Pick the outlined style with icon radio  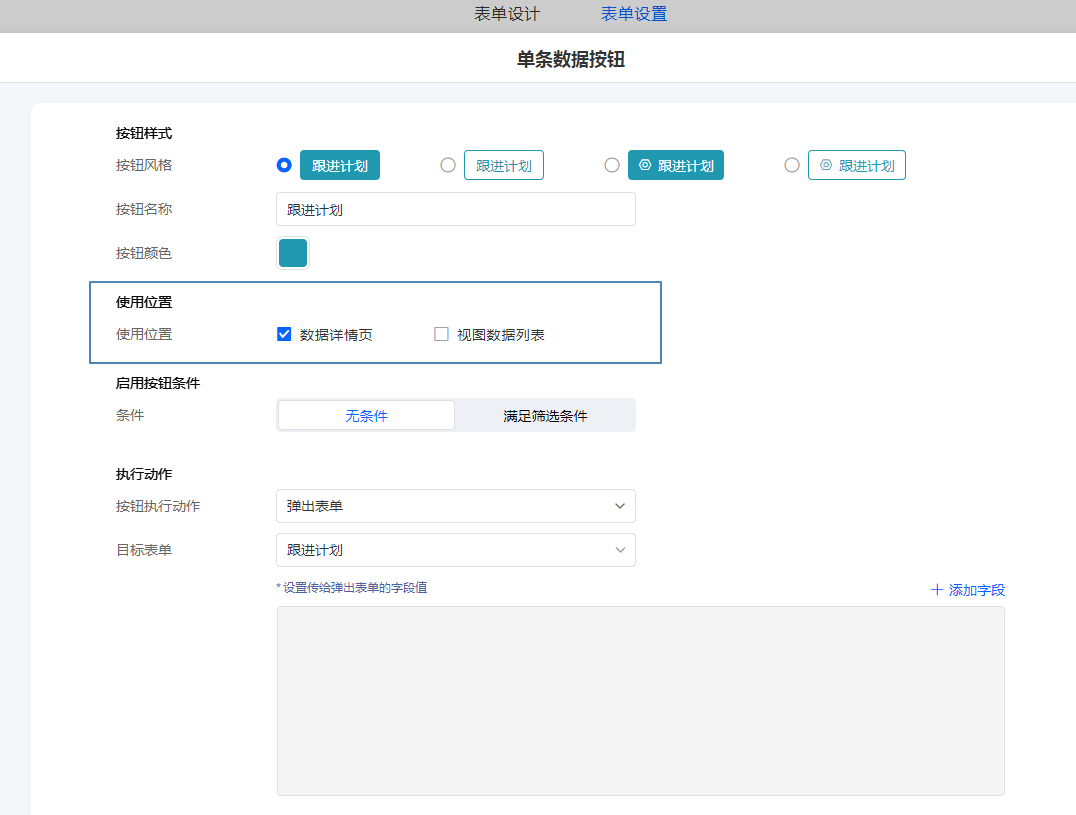pos(792,165)
